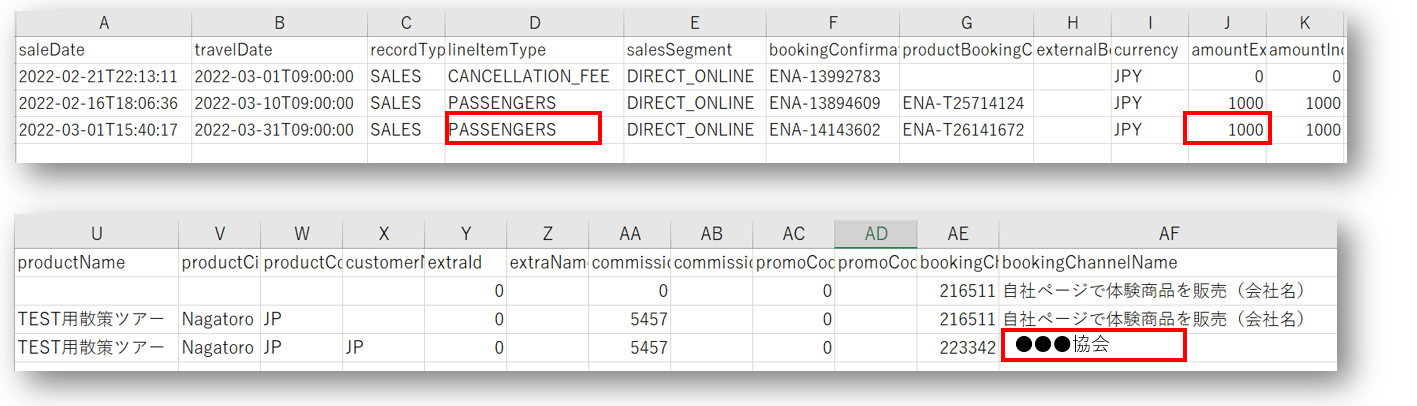
Task: Select the saleDate header cell
Action: 102,49
